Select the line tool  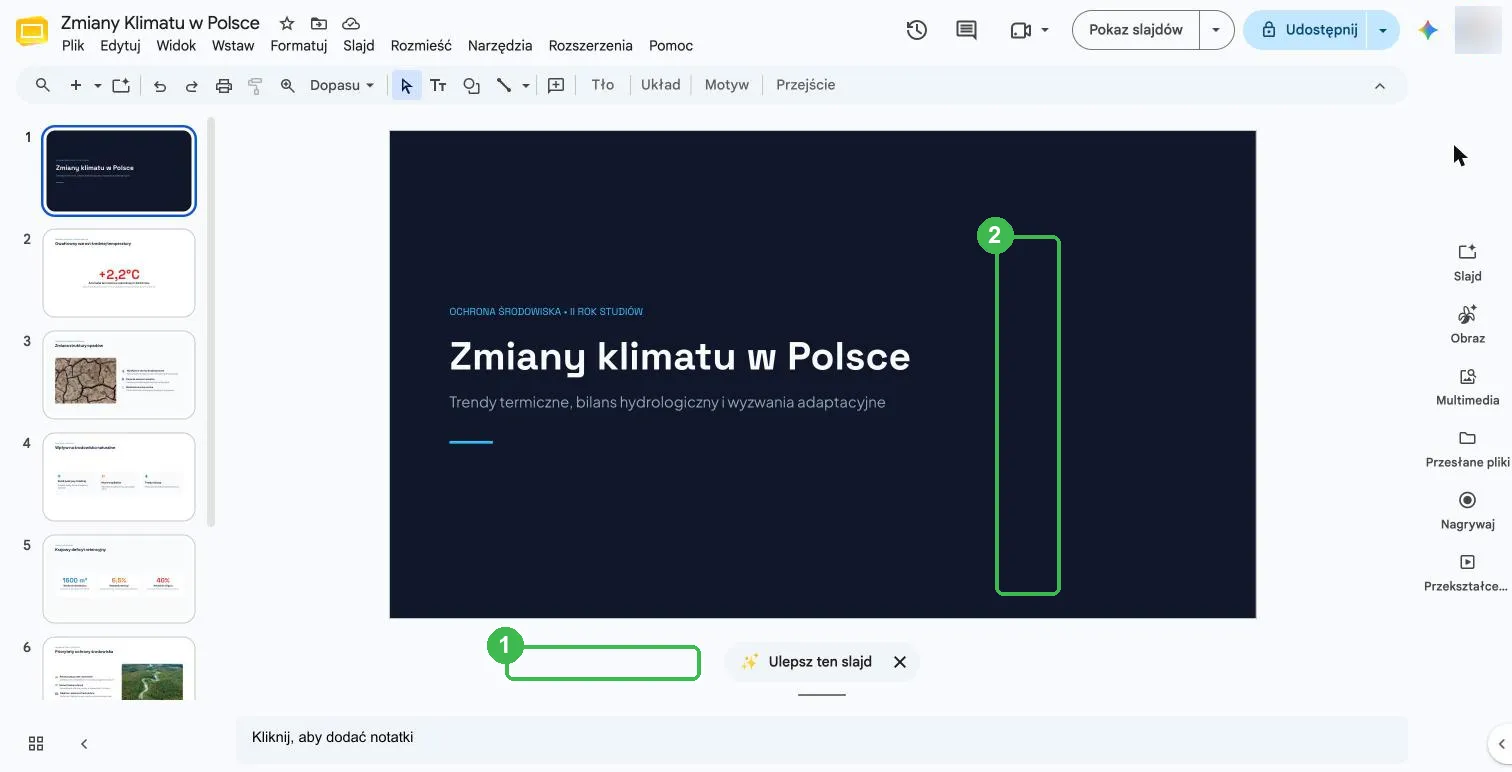click(504, 86)
